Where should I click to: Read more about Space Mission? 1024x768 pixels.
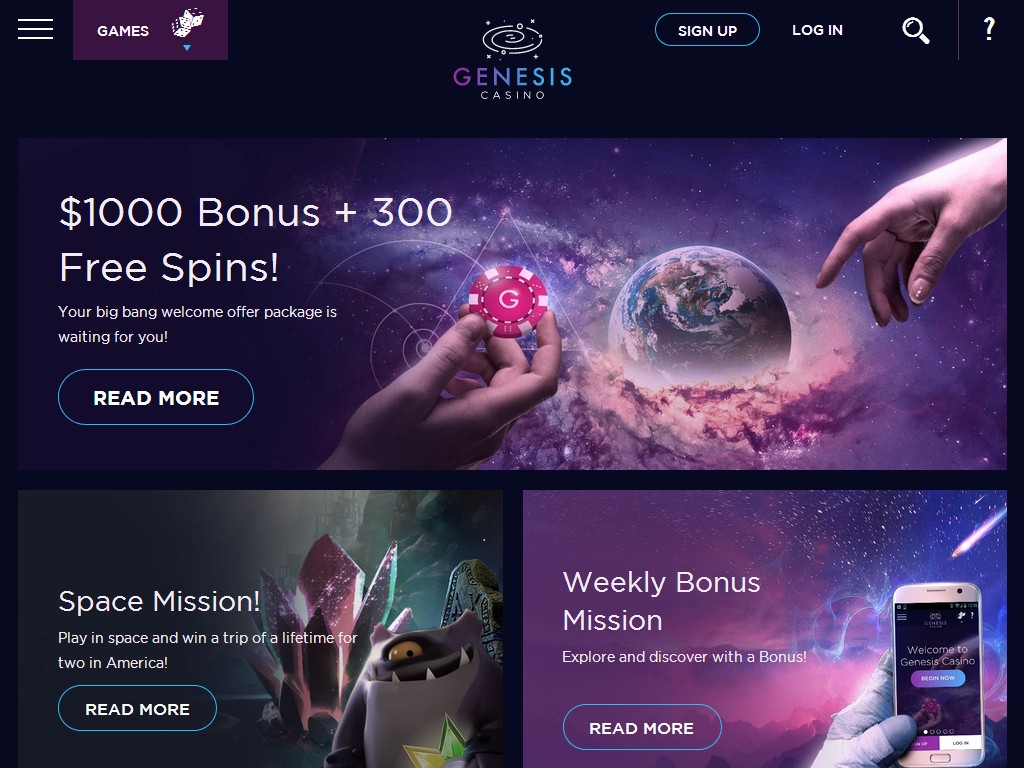[137, 709]
